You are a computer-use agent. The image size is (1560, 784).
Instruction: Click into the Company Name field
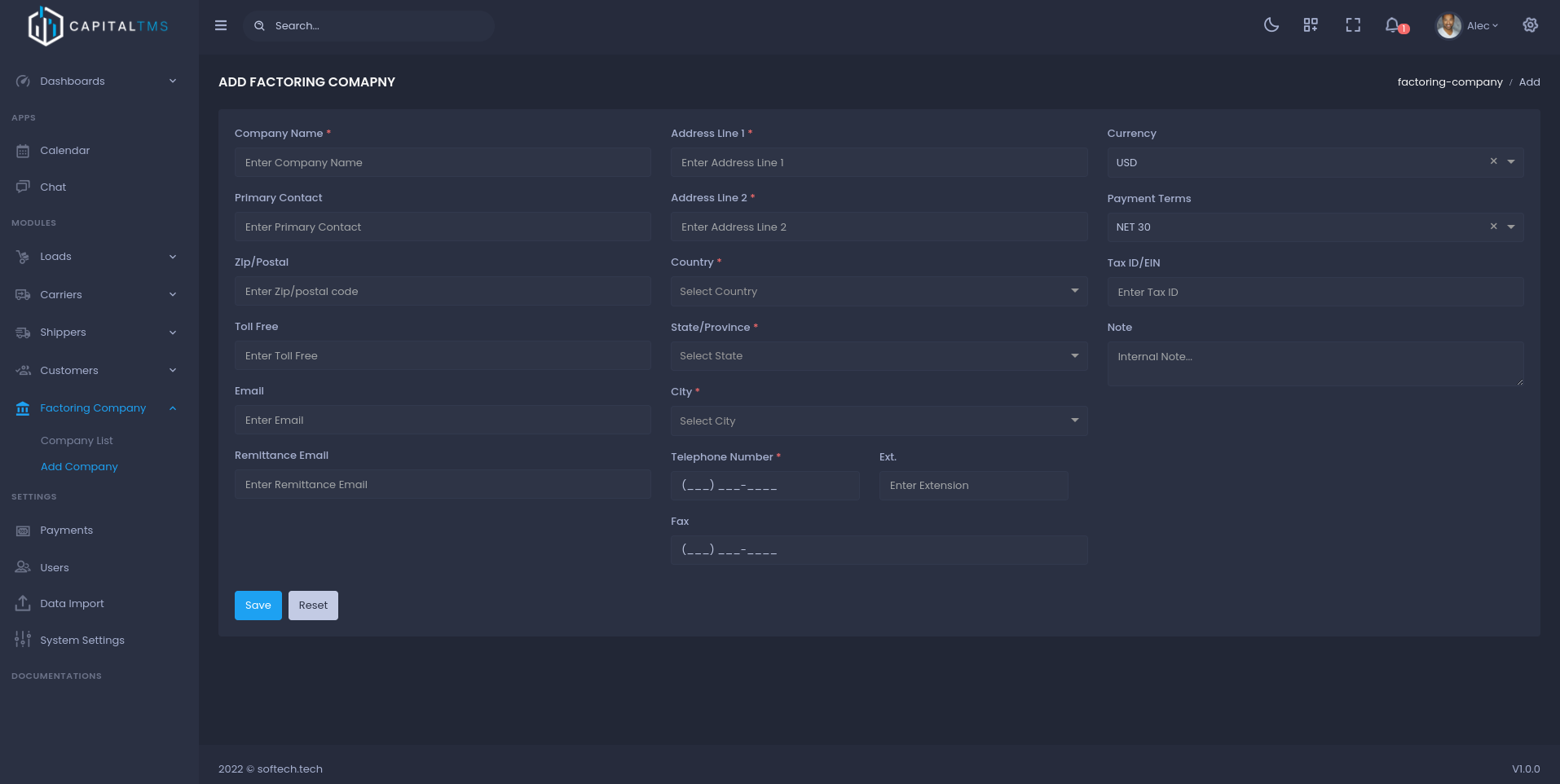coord(442,163)
